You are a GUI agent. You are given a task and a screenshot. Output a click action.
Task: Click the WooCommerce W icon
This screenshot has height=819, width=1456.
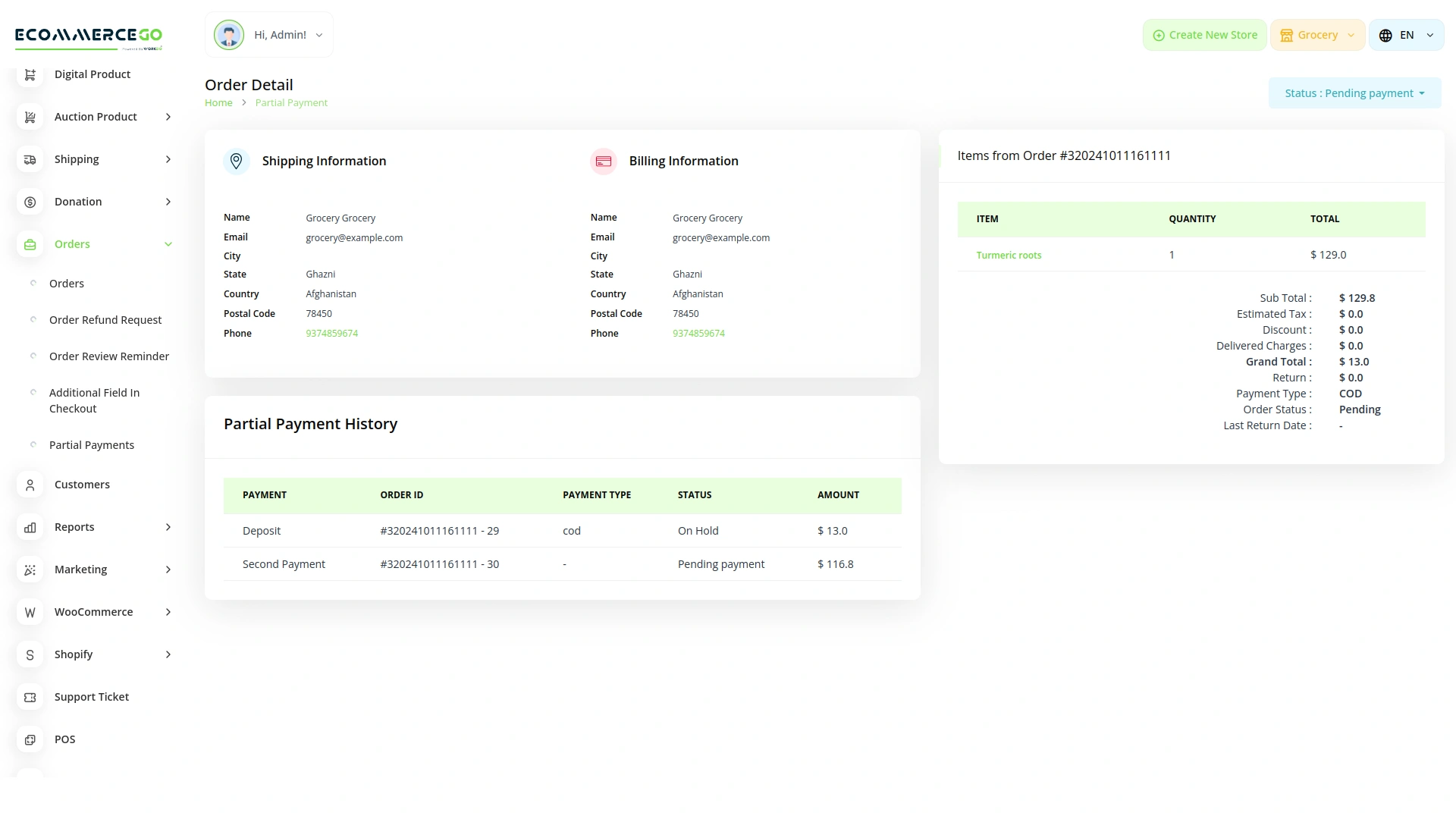[x=30, y=612]
